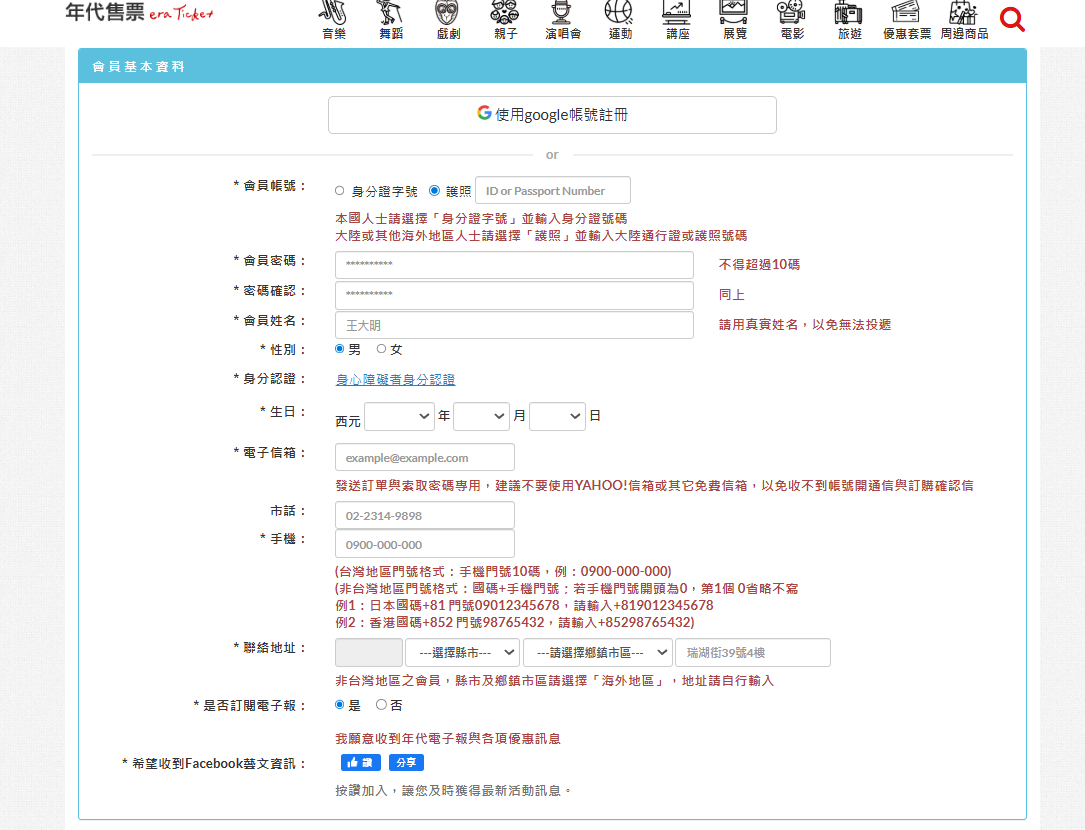The width and height of the screenshot is (1085, 830).
Task: Expand the 月 month selector
Action: point(481,416)
